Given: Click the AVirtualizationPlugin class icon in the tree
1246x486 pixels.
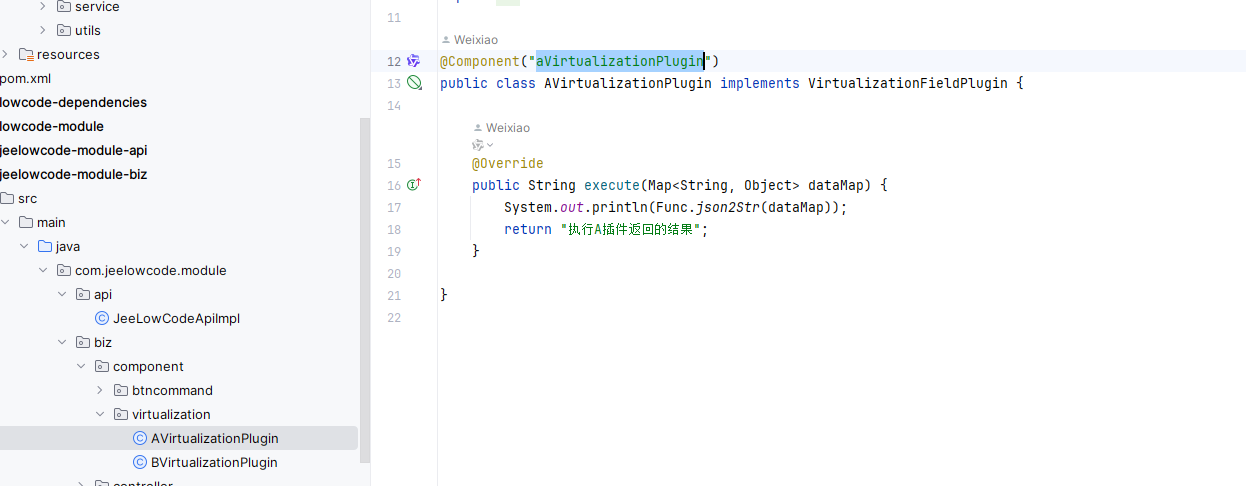Looking at the screenshot, I should tap(140, 438).
